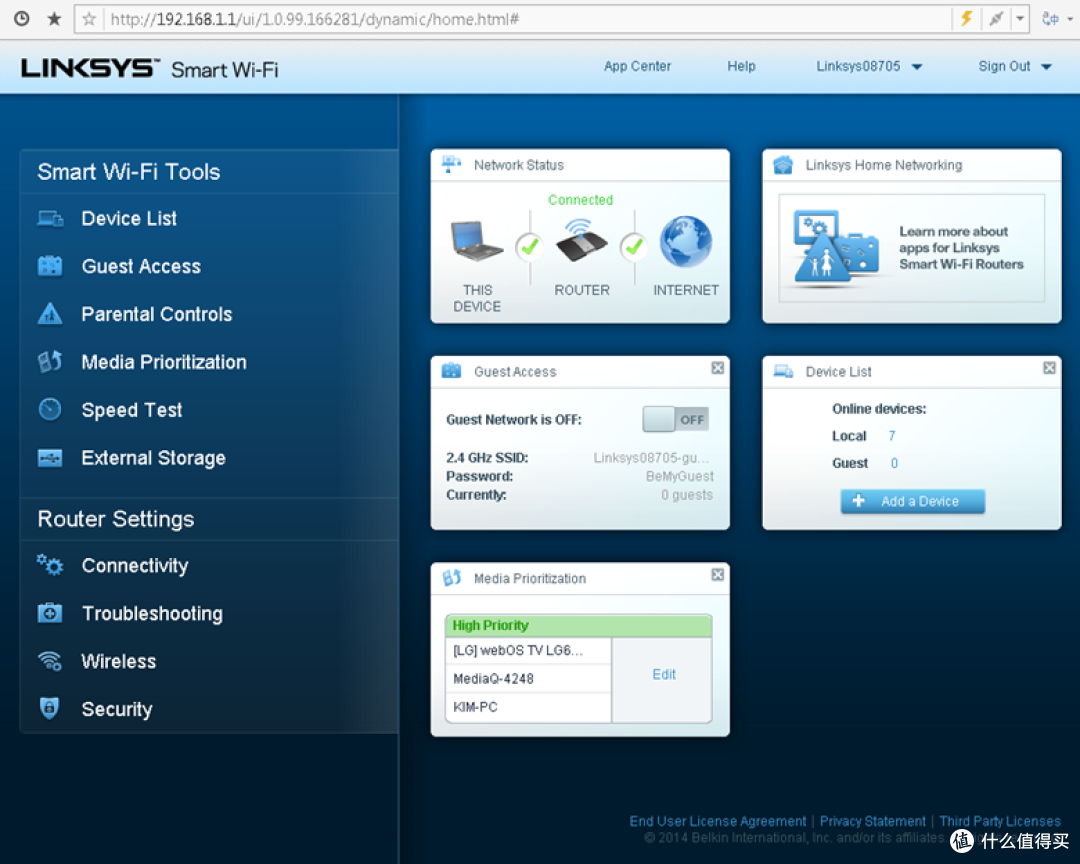Open the Third Party Licenses link
This screenshot has width=1080, height=864.
[999, 821]
